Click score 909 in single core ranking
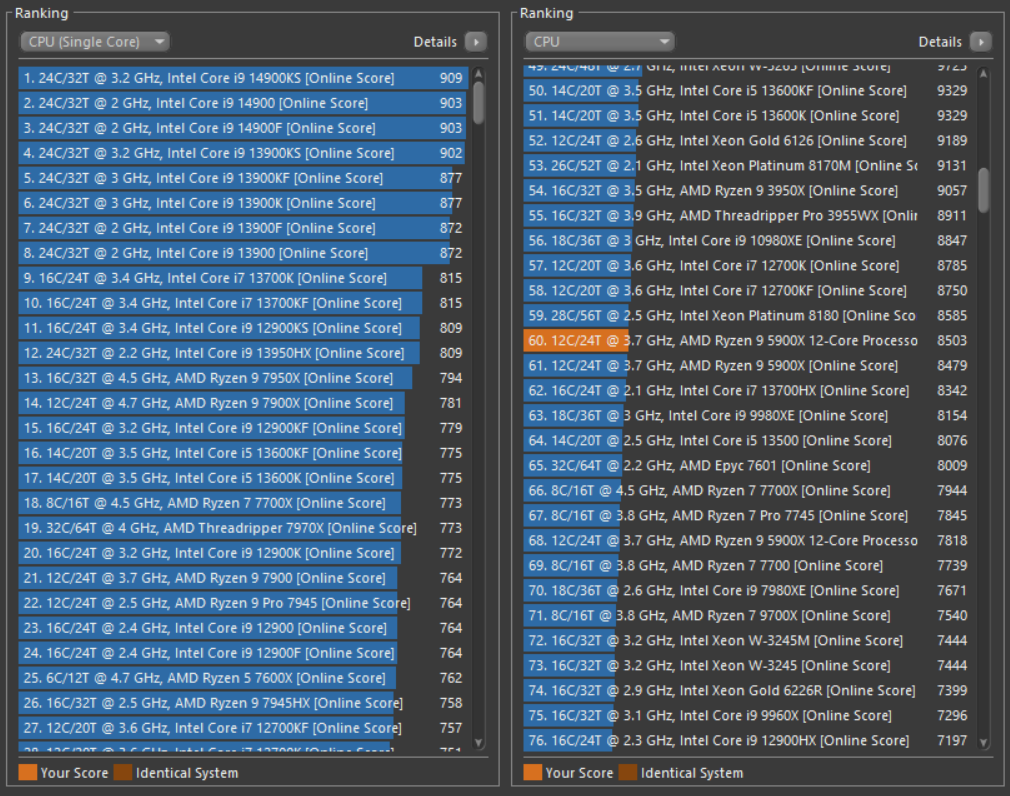 (451, 78)
